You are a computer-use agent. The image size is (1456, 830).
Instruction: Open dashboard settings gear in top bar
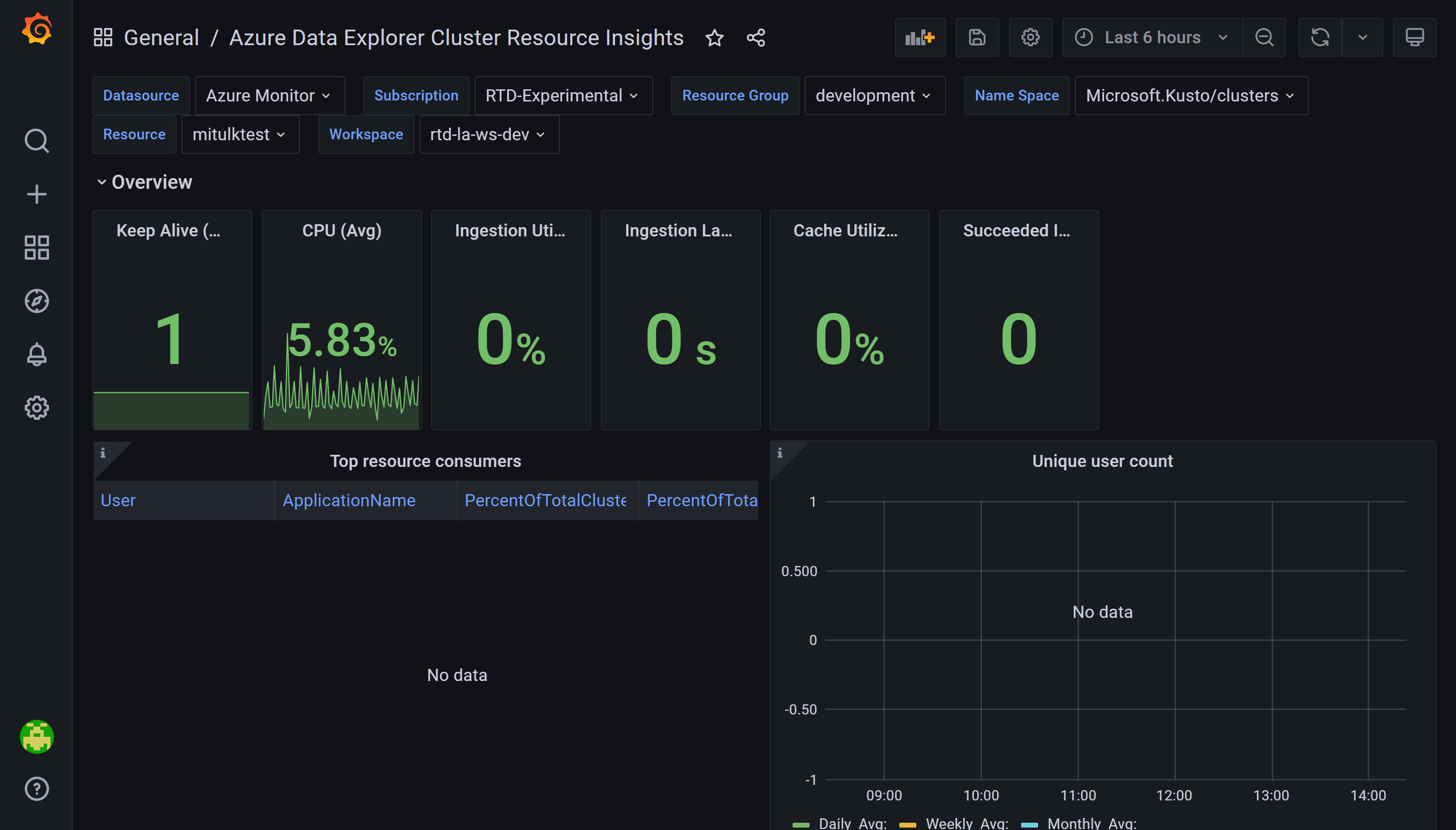coord(1030,38)
